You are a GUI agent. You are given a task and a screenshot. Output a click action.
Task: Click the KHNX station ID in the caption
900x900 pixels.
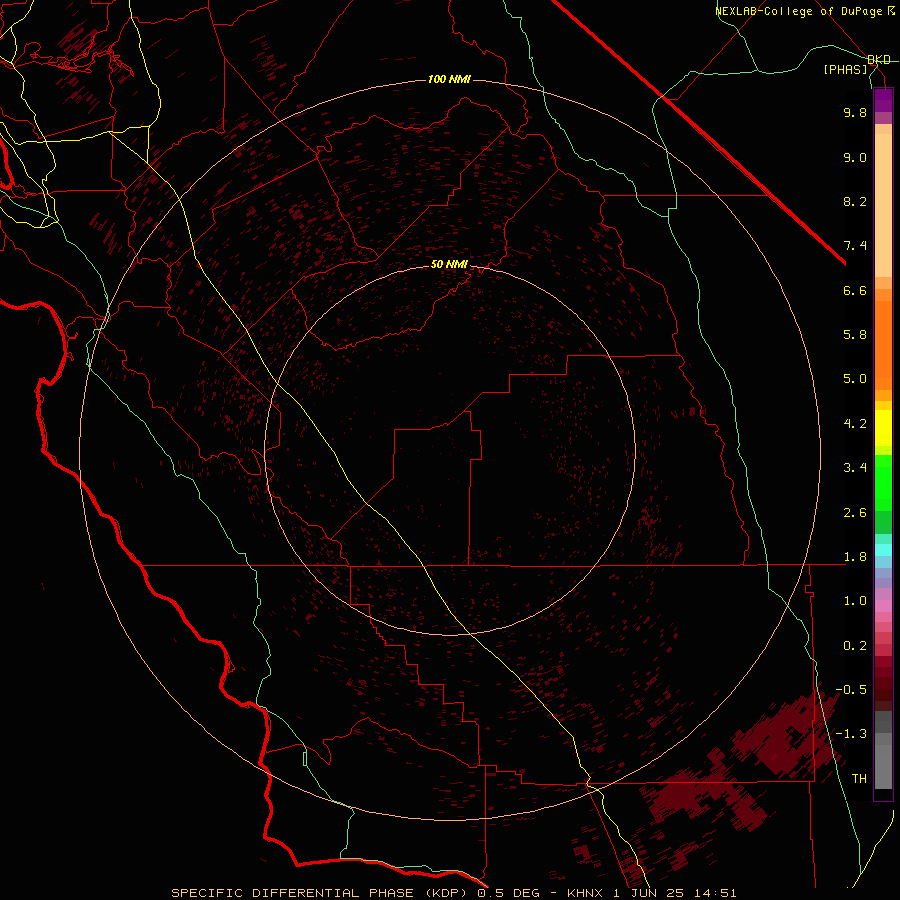[587, 893]
